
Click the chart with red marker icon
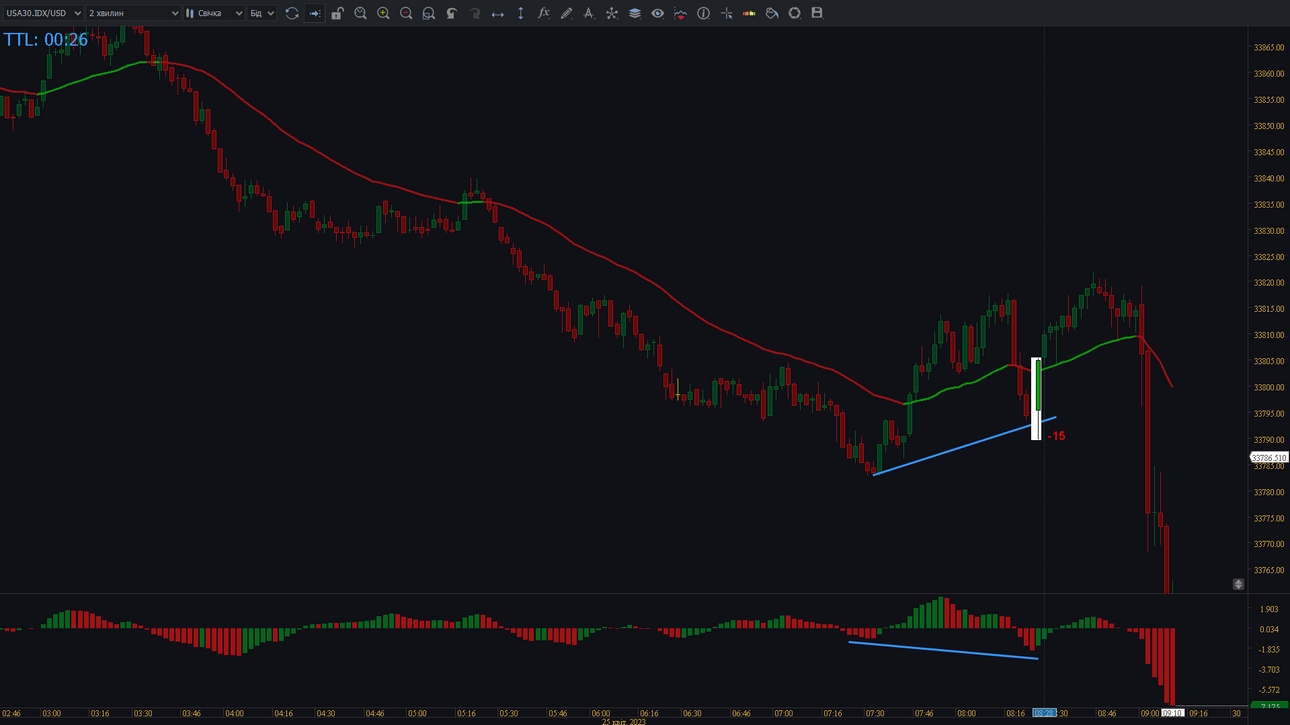click(681, 13)
